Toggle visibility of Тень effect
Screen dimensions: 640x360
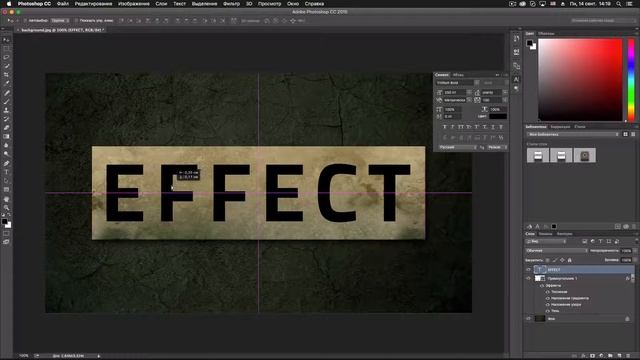click(548, 311)
